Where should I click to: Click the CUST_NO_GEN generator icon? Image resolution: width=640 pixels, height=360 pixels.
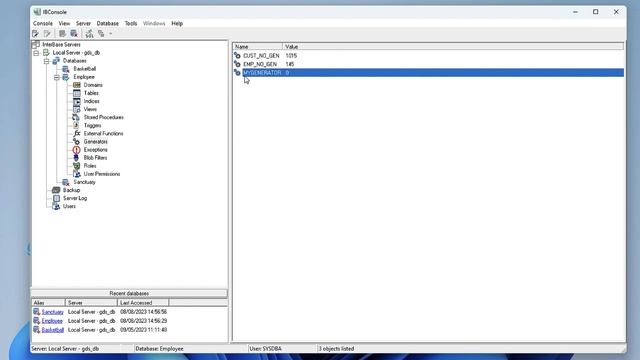tap(237, 56)
